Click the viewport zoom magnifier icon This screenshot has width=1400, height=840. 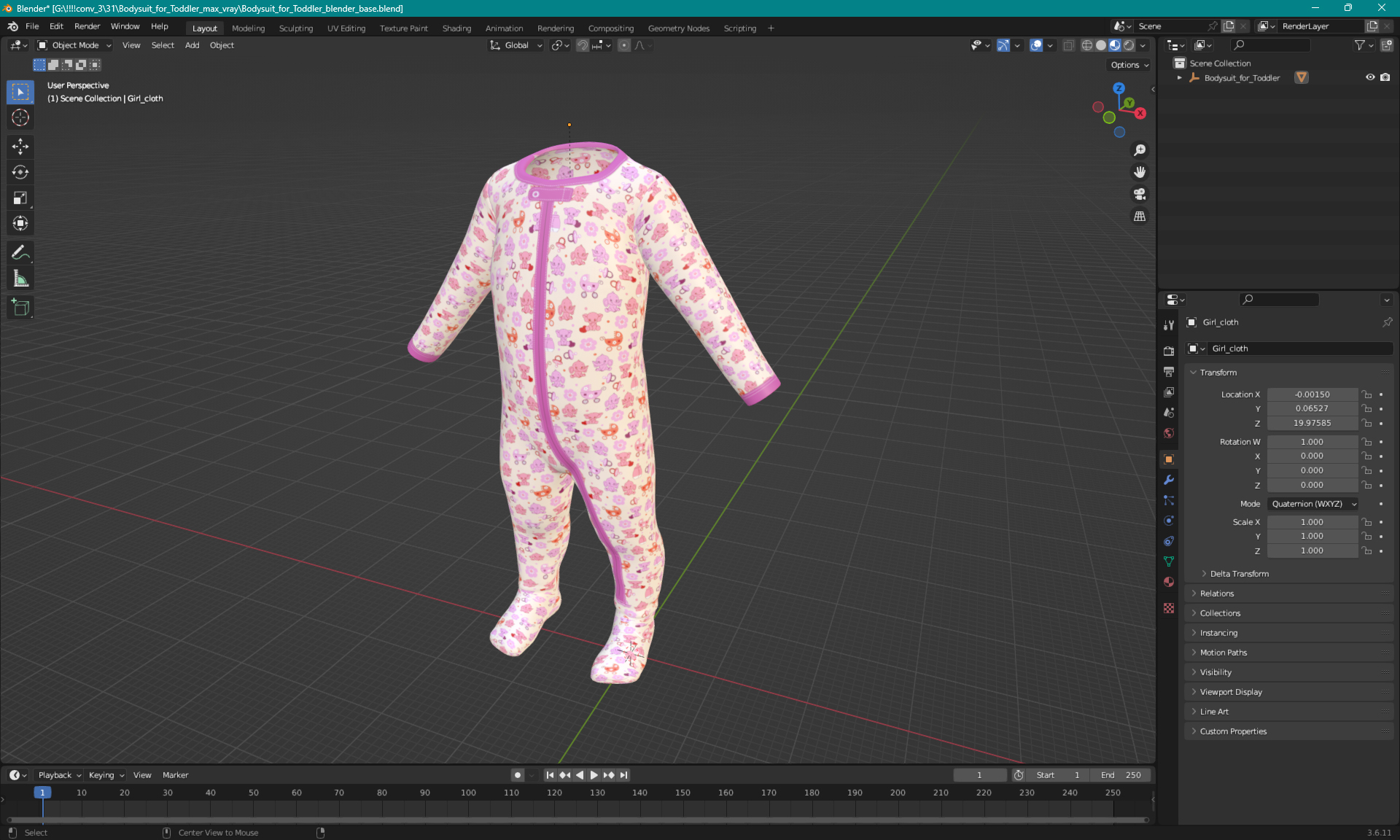tap(1140, 150)
